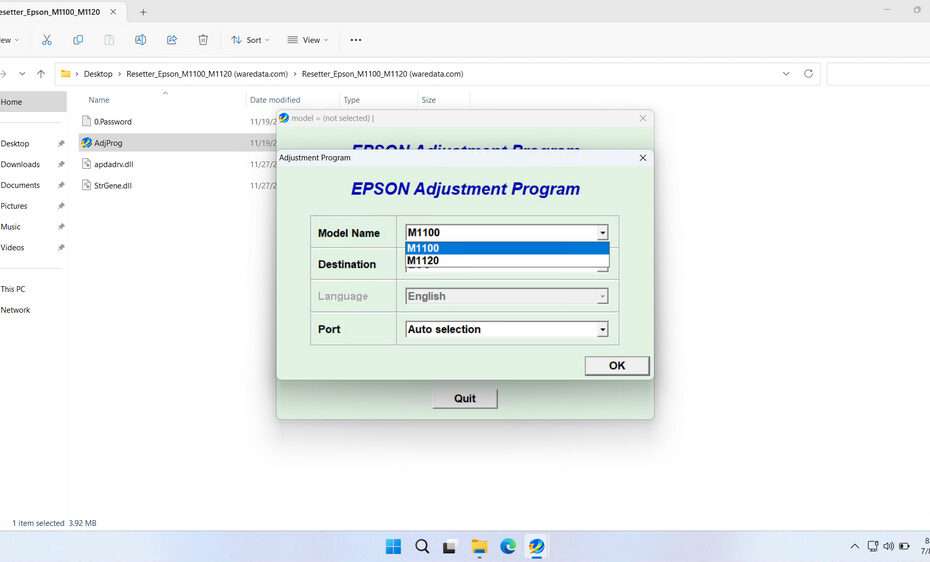Select This PC in the navigation pane

coord(12,289)
